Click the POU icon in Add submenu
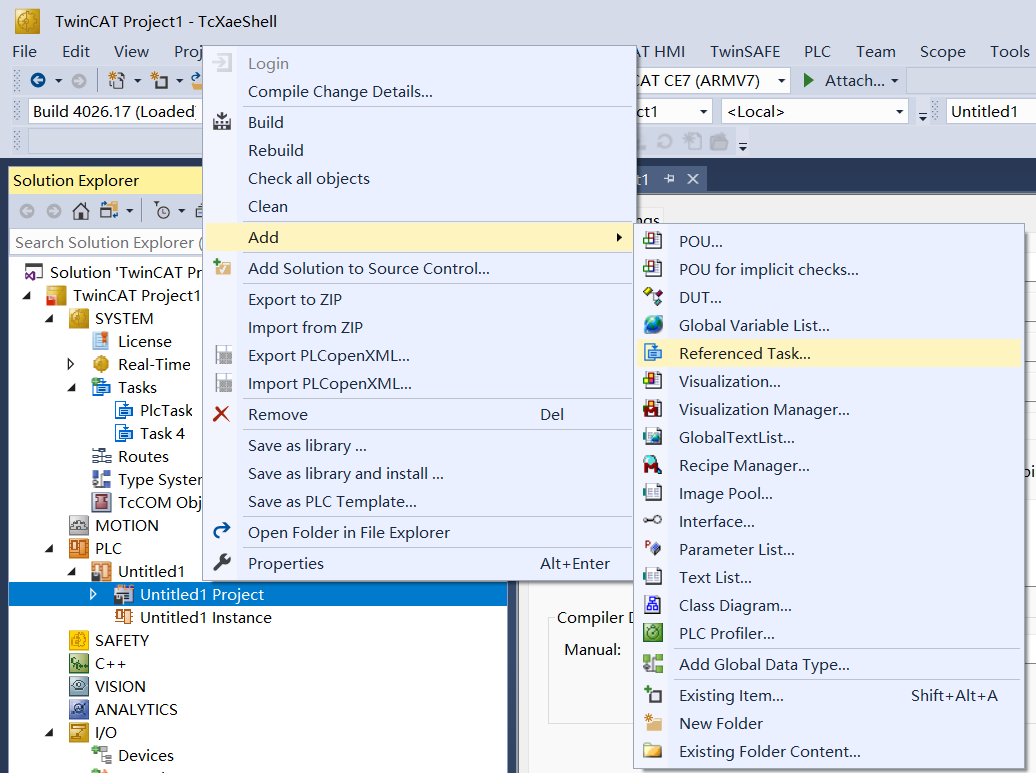Image resolution: width=1036 pixels, height=773 pixels. click(653, 240)
